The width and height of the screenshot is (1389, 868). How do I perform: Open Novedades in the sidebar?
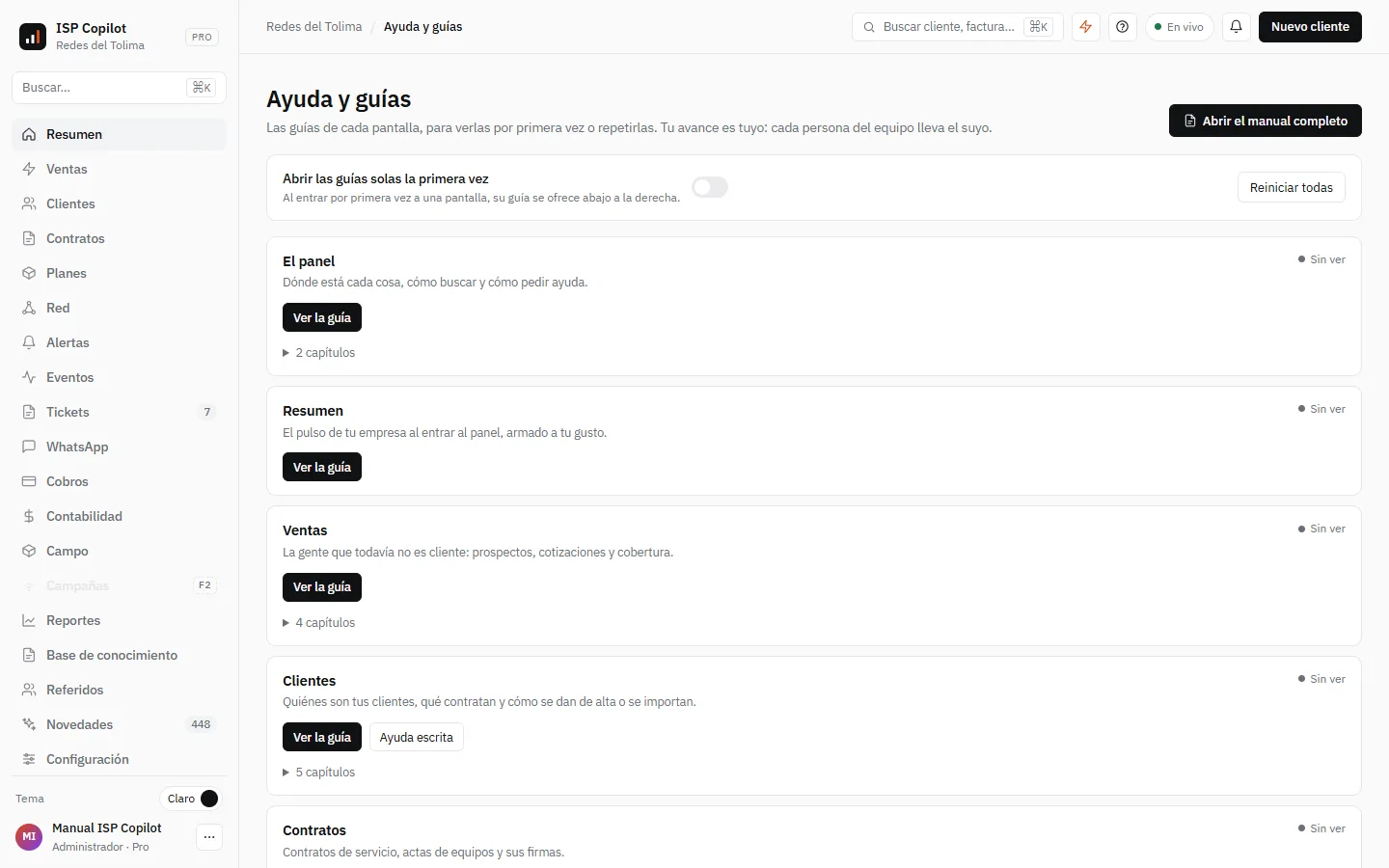point(119,724)
